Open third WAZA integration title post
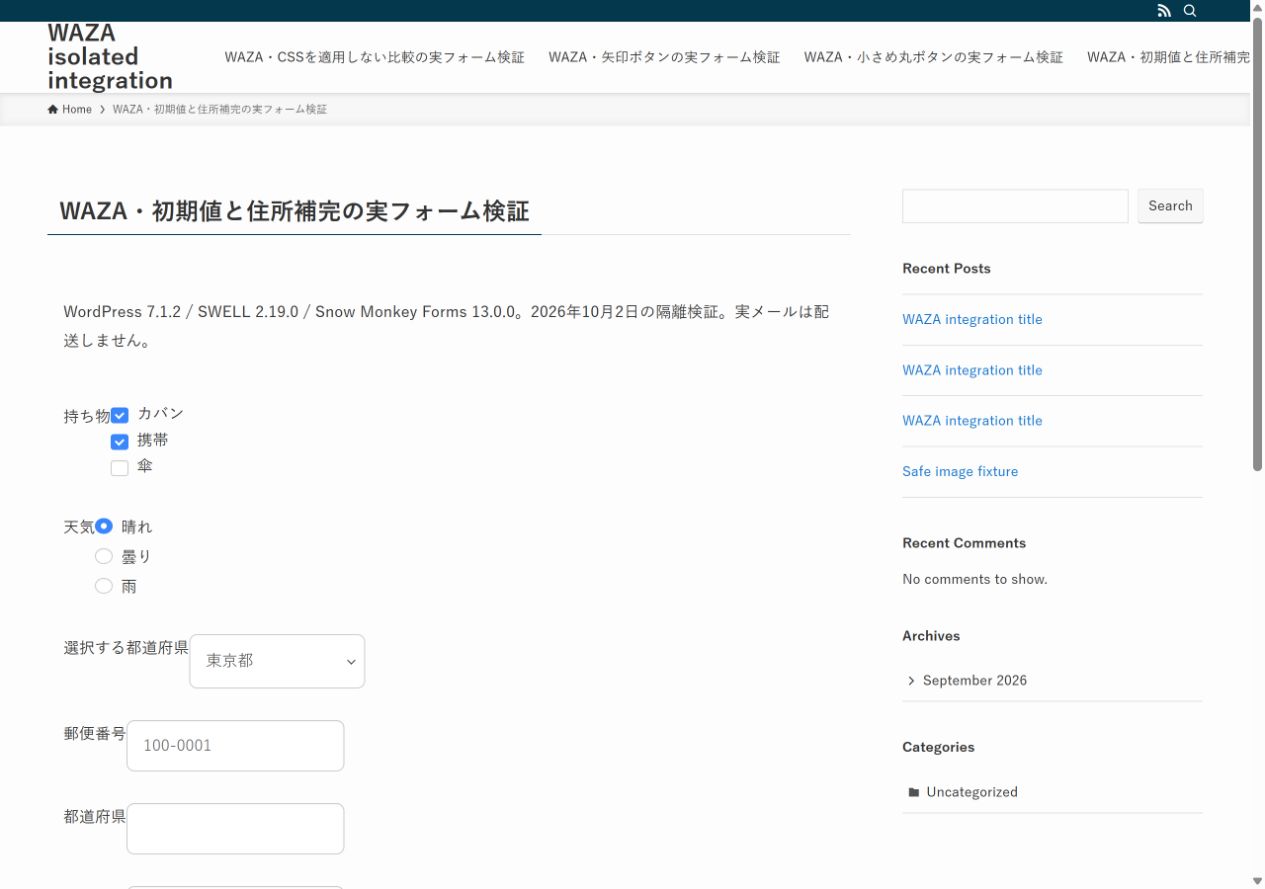Screen dimensions: 1265x889 [x=972, y=421]
